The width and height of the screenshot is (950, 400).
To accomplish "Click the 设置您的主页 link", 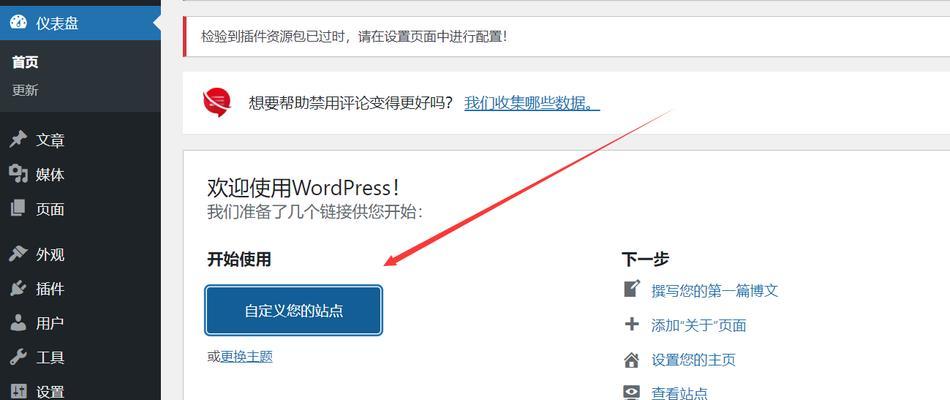I will 693,360.
